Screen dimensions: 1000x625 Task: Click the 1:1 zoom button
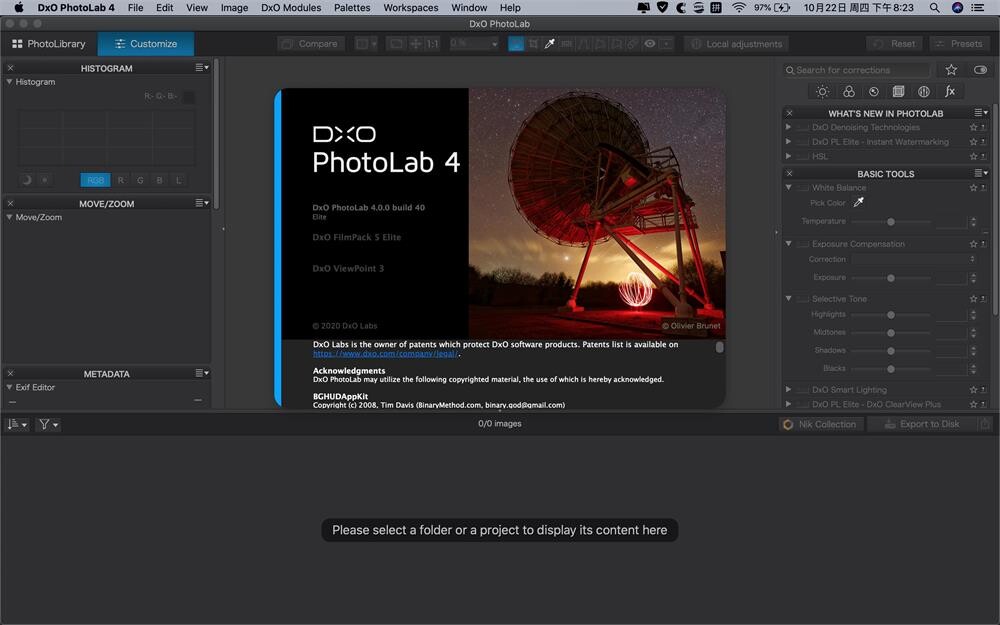click(432, 44)
